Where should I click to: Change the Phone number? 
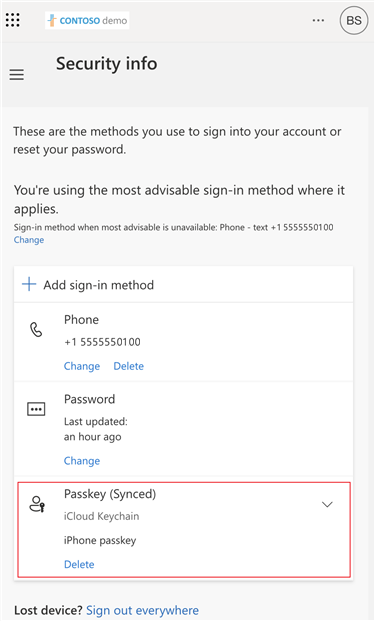click(x=82, y=366)
